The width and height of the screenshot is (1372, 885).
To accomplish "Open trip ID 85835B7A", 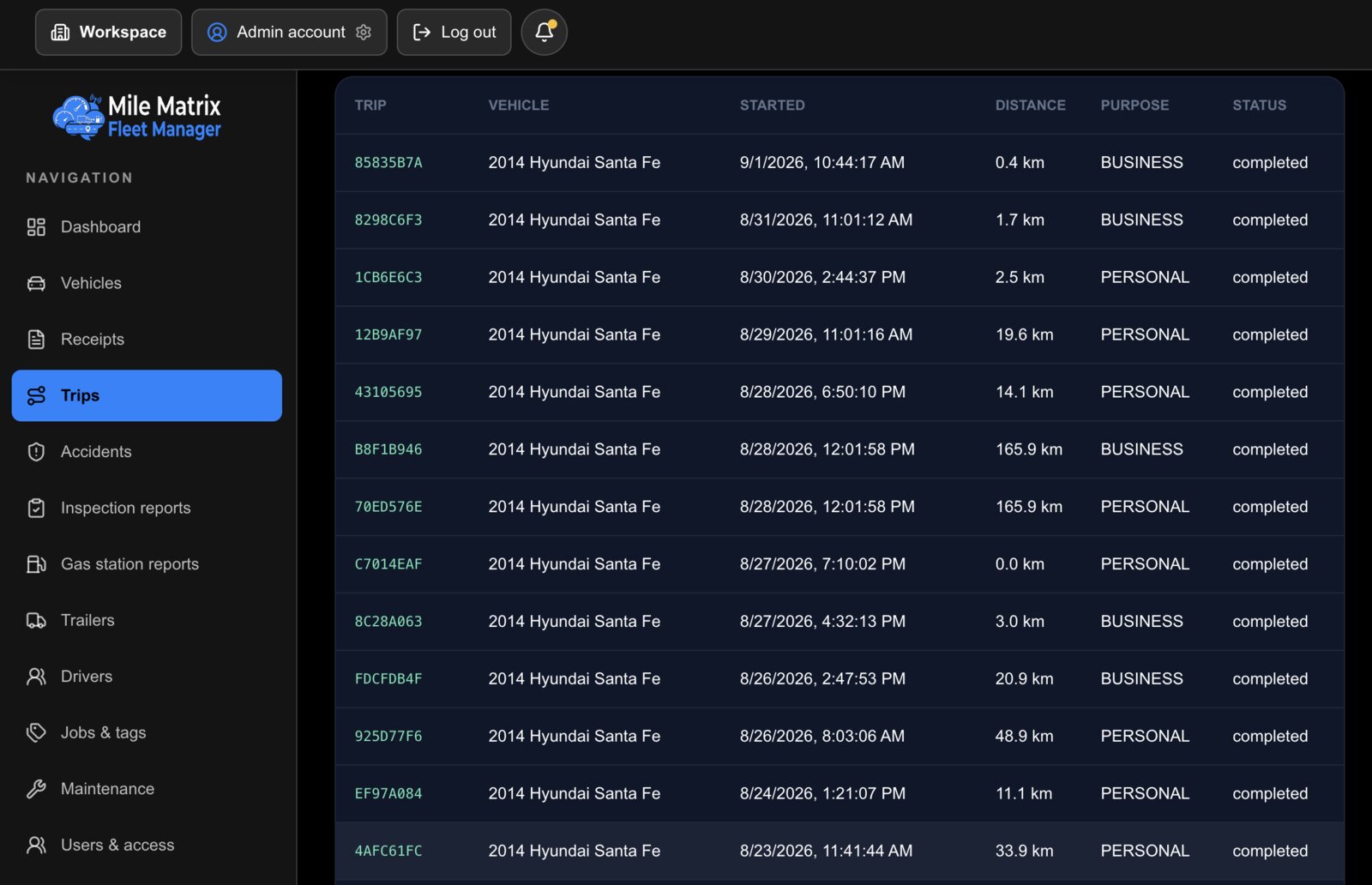I will click(388, 163).
